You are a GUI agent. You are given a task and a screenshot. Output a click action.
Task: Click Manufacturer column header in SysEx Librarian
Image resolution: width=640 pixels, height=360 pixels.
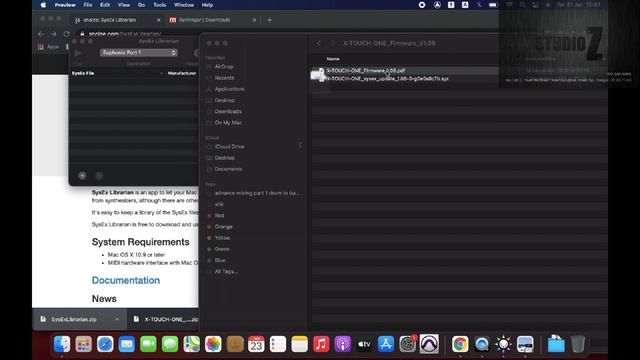[x=182, y=73]
